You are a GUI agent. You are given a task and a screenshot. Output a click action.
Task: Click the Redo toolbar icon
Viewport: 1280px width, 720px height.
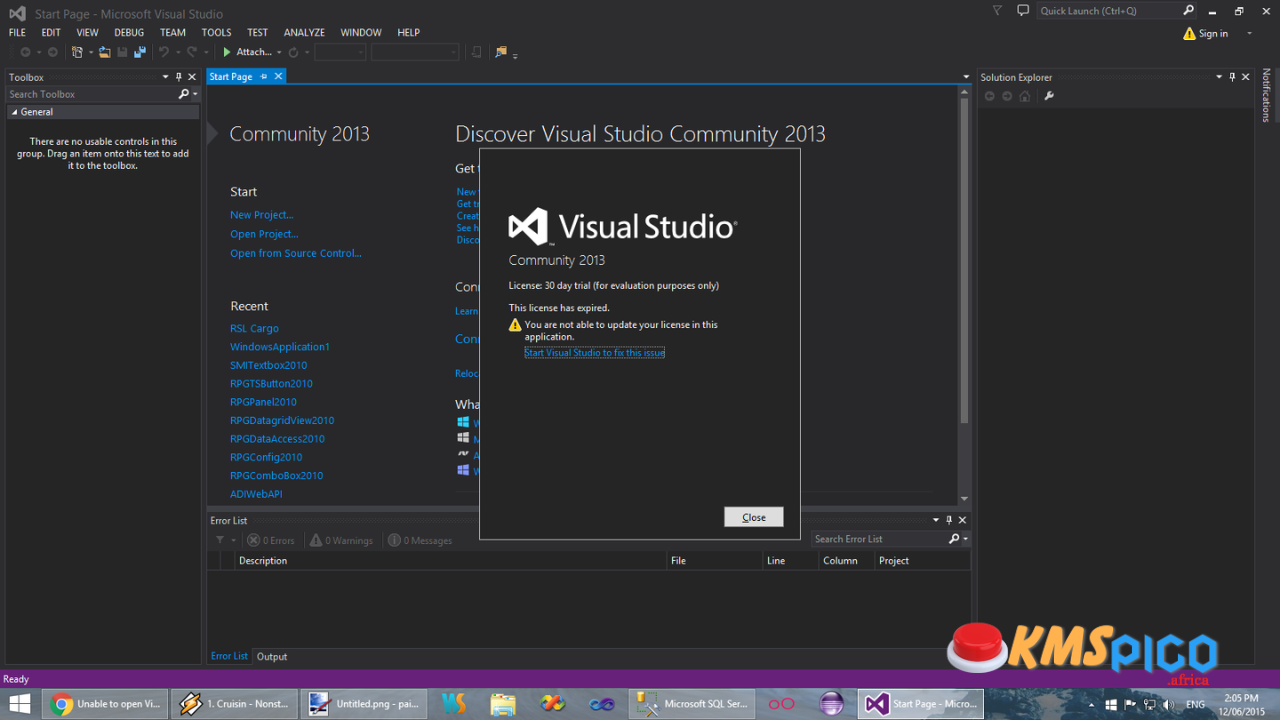coord(192,52)
